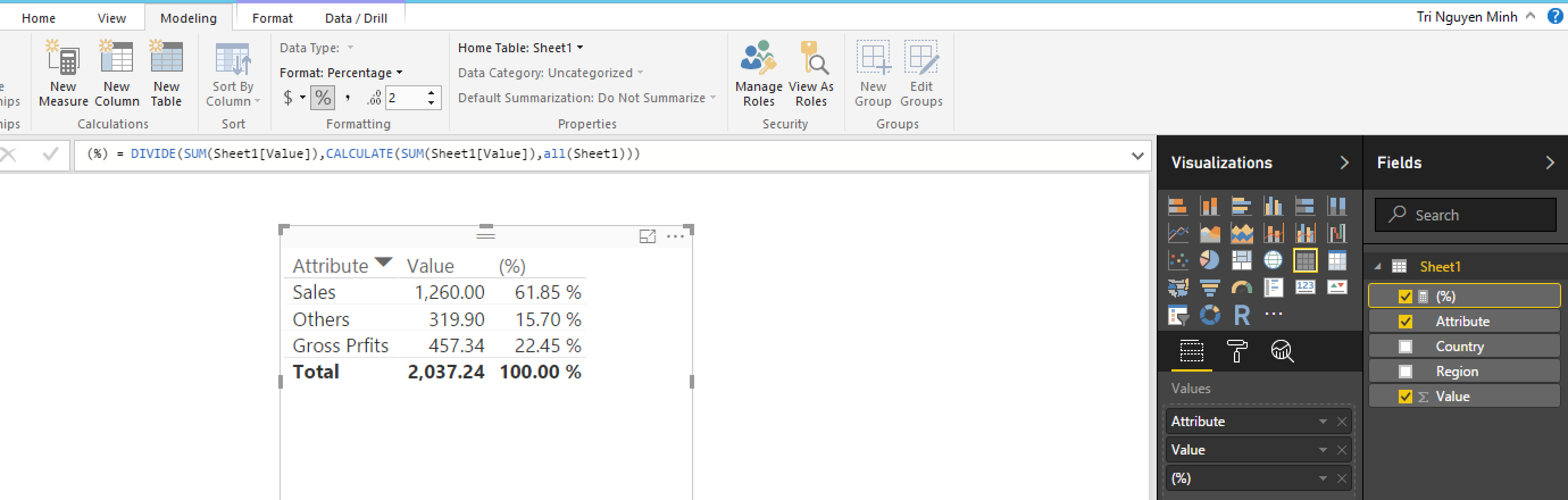Open the Data / Drill tab
Image resolution: width=1568 pixels, height=500 pixels.
[356, 18]
